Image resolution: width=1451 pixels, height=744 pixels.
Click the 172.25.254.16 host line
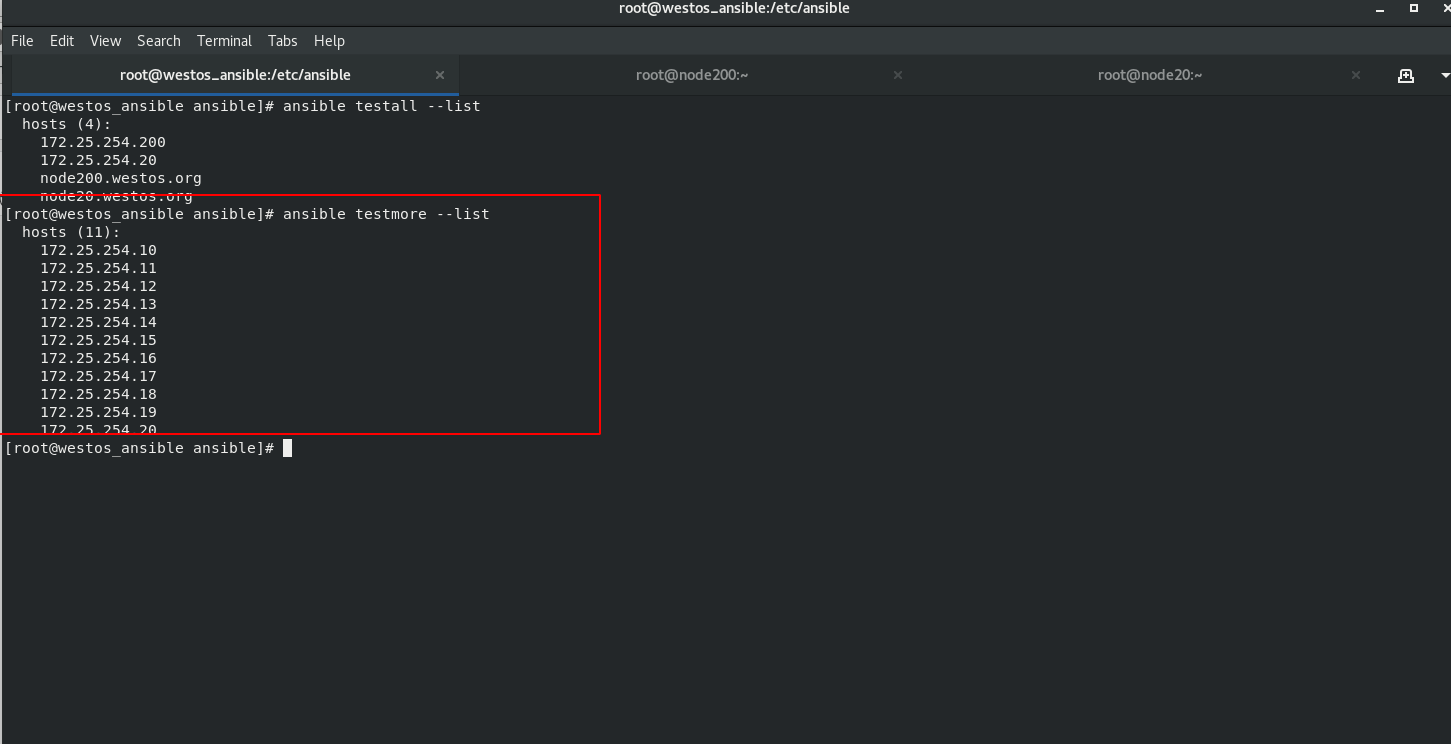98,358
